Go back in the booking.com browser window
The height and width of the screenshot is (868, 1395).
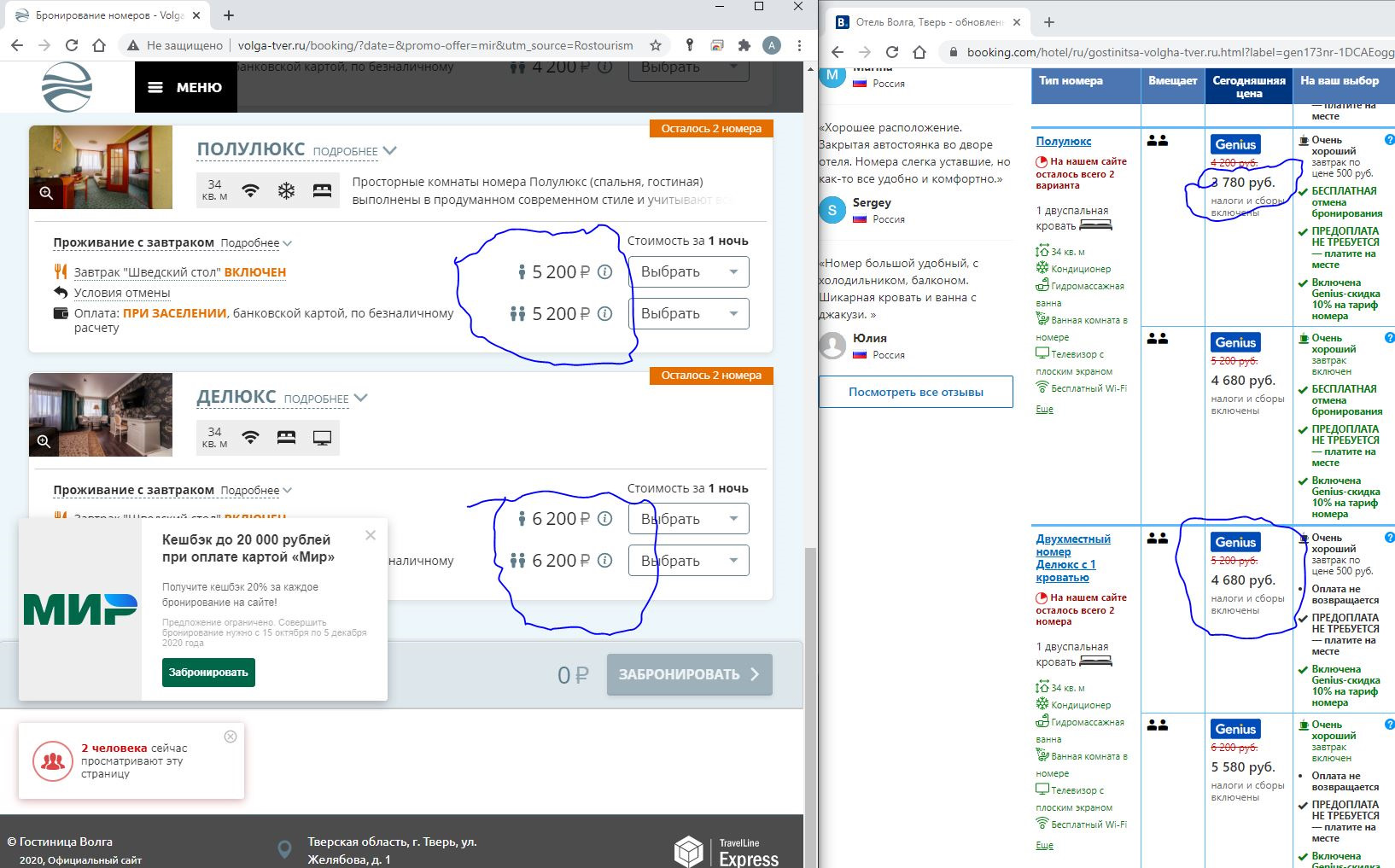tap(838, 52)
